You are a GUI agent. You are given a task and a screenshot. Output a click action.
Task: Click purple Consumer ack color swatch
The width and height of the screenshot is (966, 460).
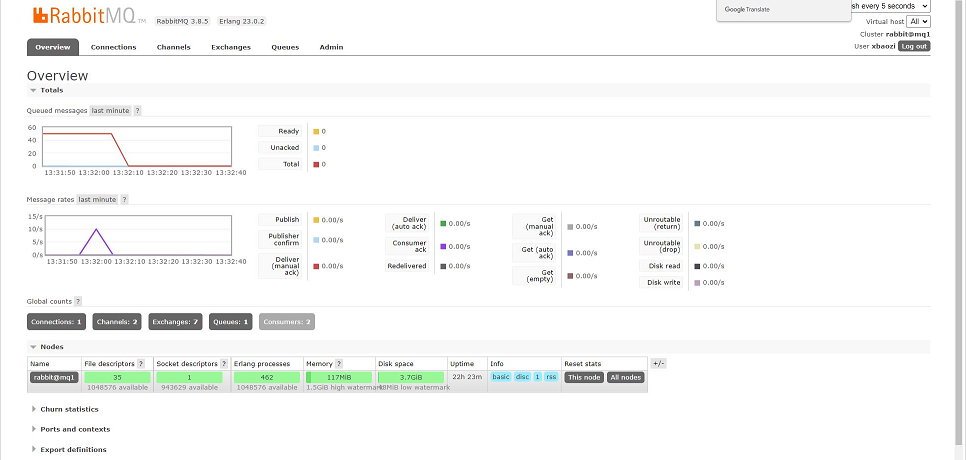pos(443,246)
